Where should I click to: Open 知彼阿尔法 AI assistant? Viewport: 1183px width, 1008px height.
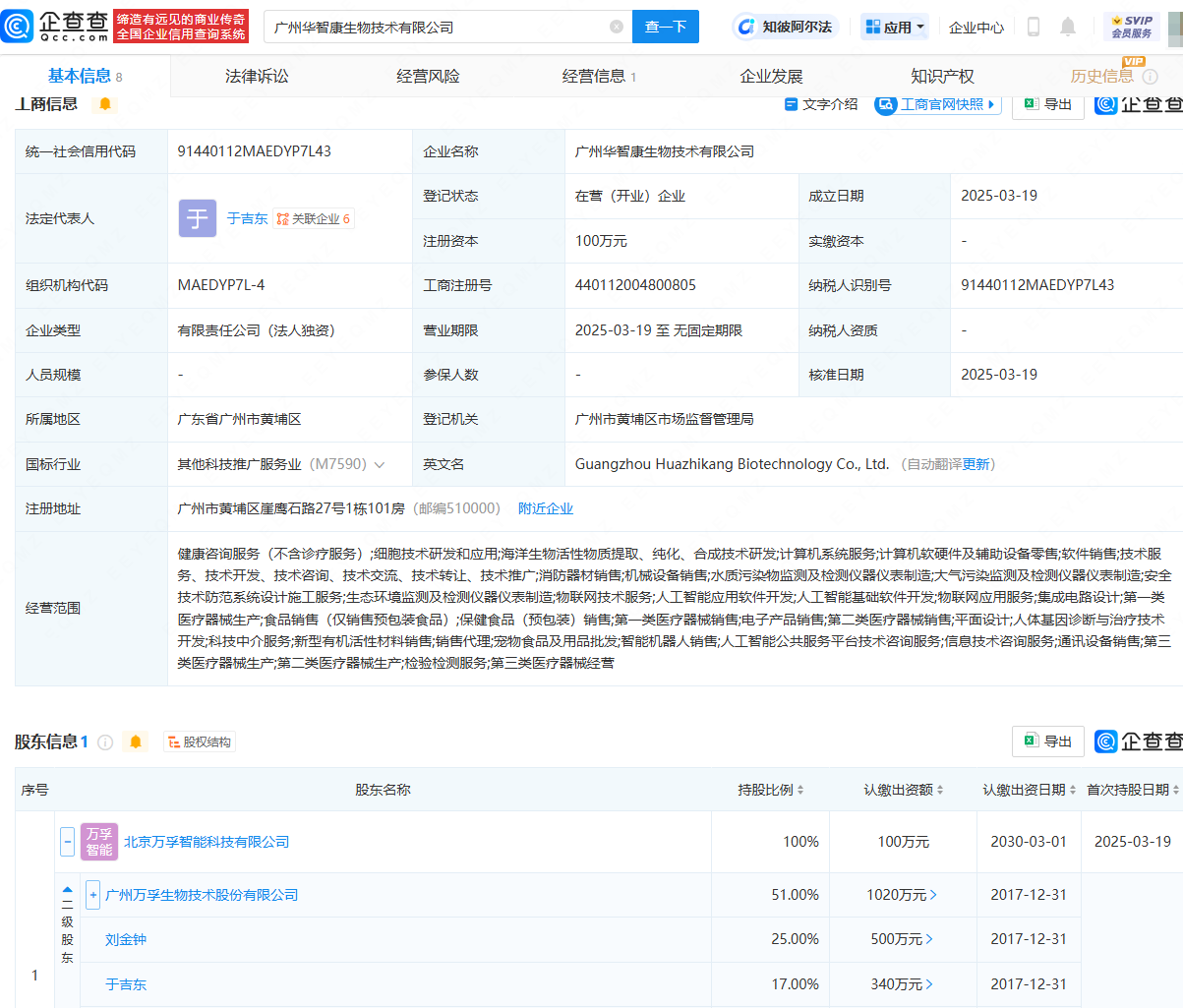point(784,27)
